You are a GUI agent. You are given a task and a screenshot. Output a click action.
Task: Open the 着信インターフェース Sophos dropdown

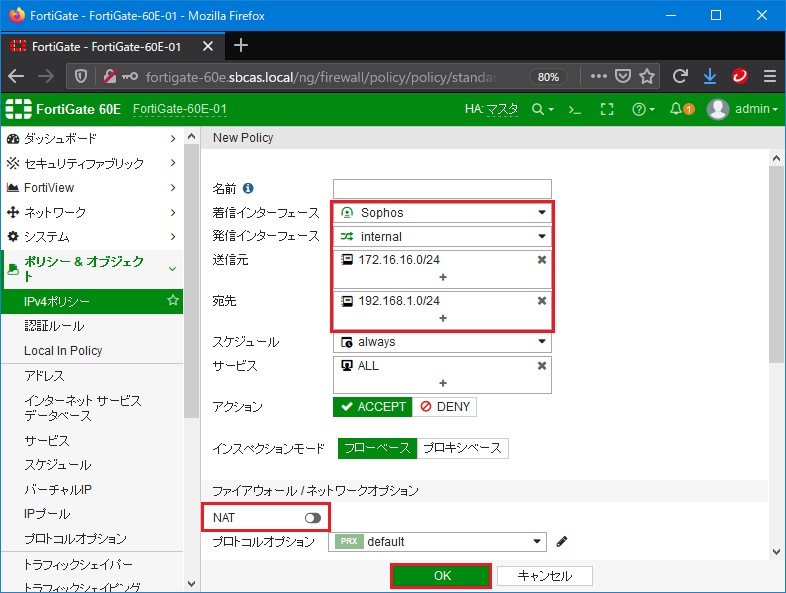point(442,213)
